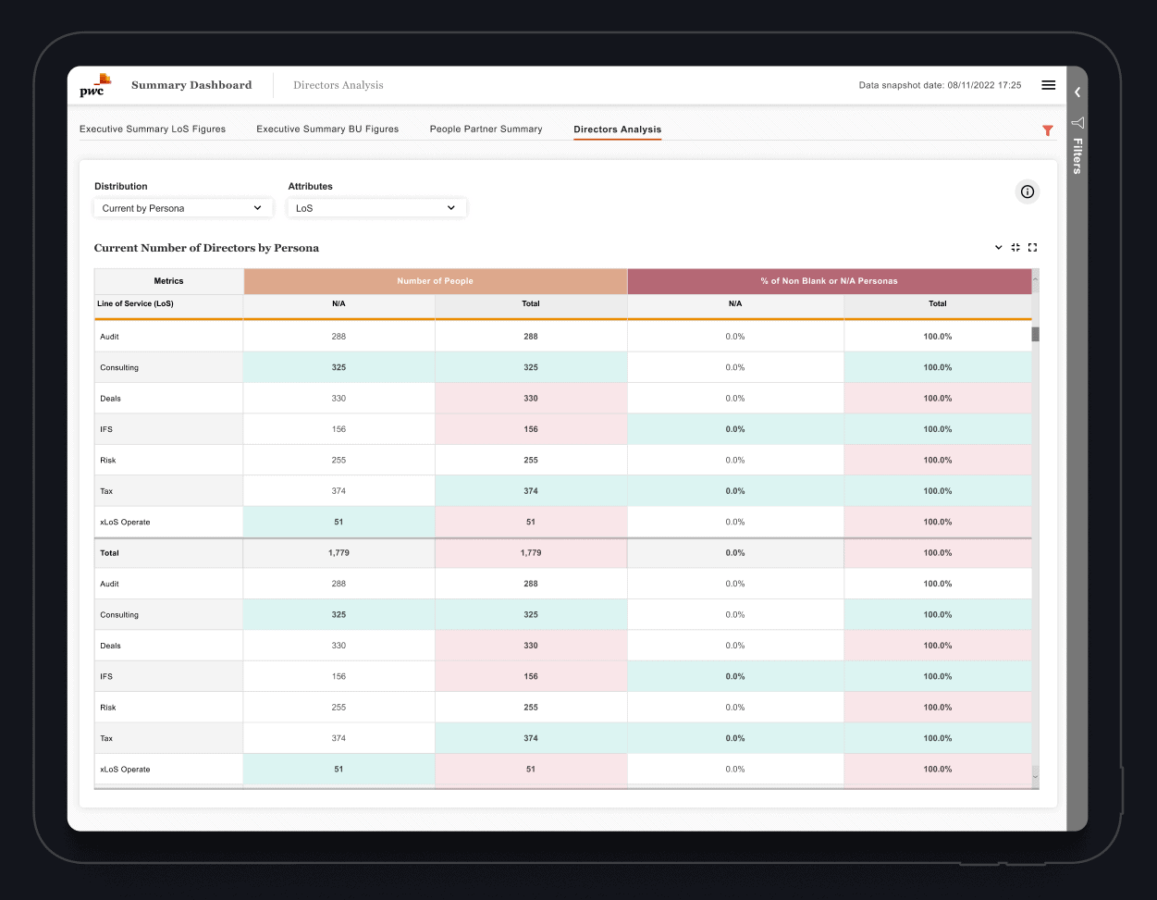
Task: Click the PwC logo
Action: click(95, 86)
